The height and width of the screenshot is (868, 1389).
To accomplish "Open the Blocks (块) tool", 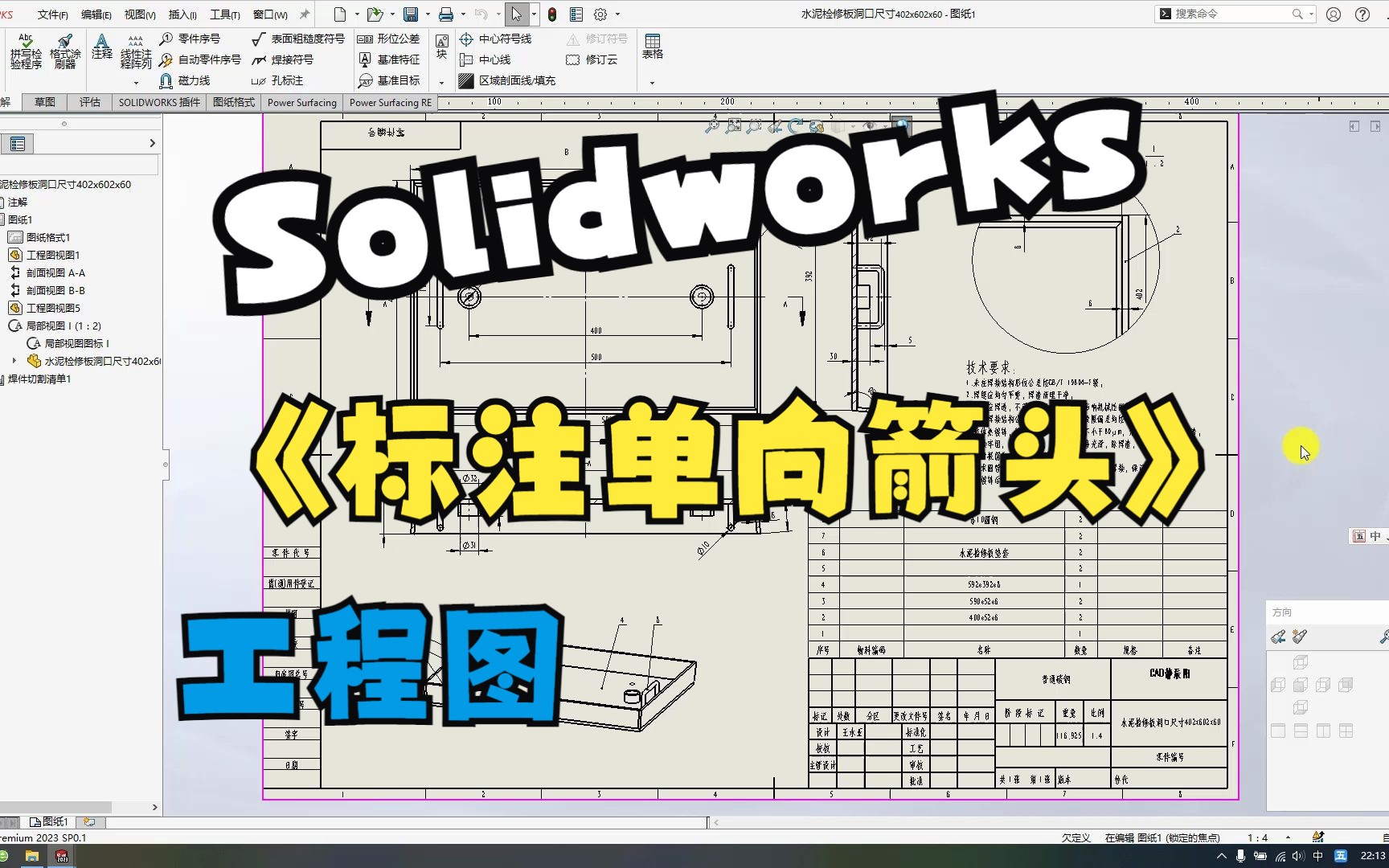I will click(x=441, y=47).
